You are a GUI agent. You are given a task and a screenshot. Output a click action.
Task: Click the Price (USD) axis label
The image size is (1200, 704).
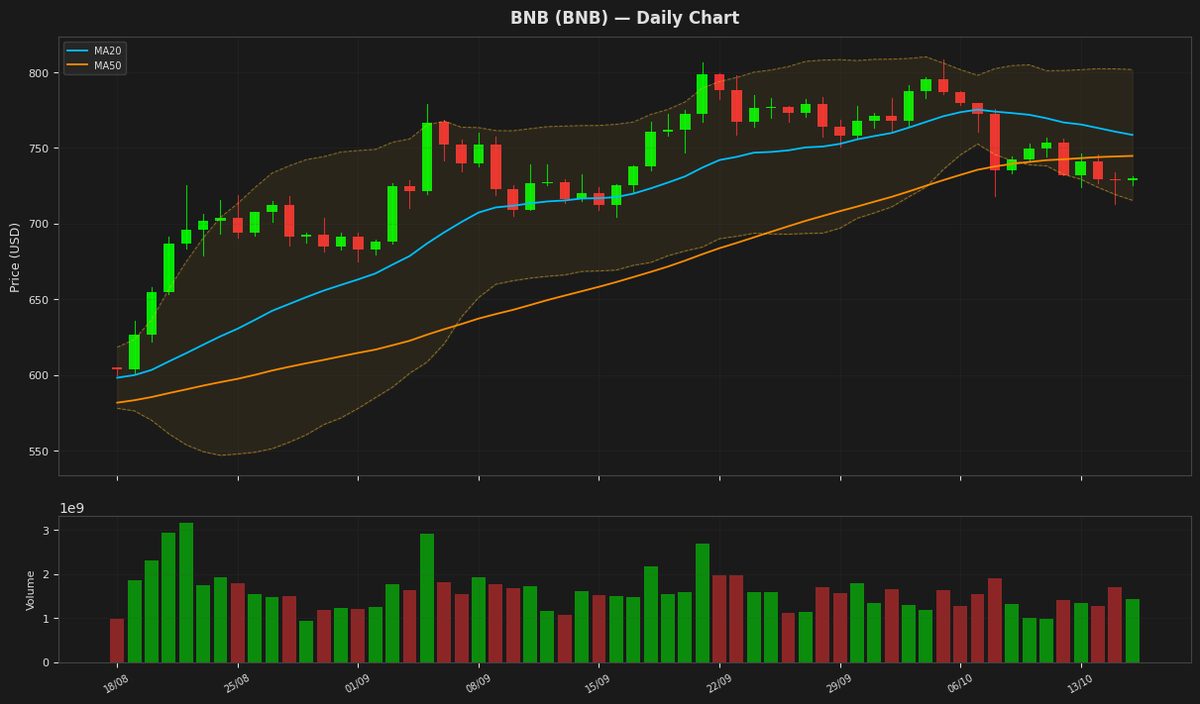coord(15,257)
